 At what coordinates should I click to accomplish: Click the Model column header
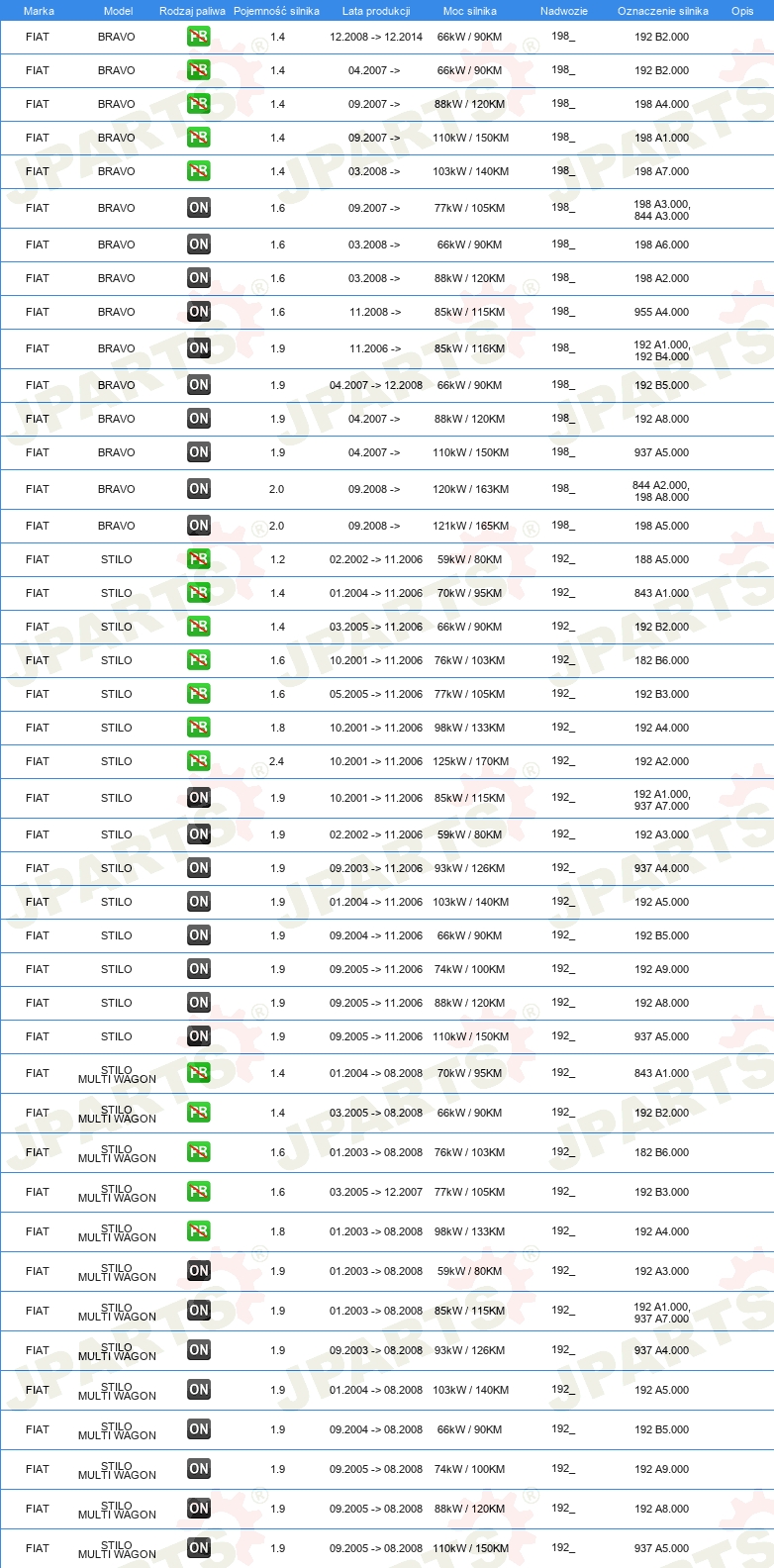pyautogui.click(x=119, y=11)
